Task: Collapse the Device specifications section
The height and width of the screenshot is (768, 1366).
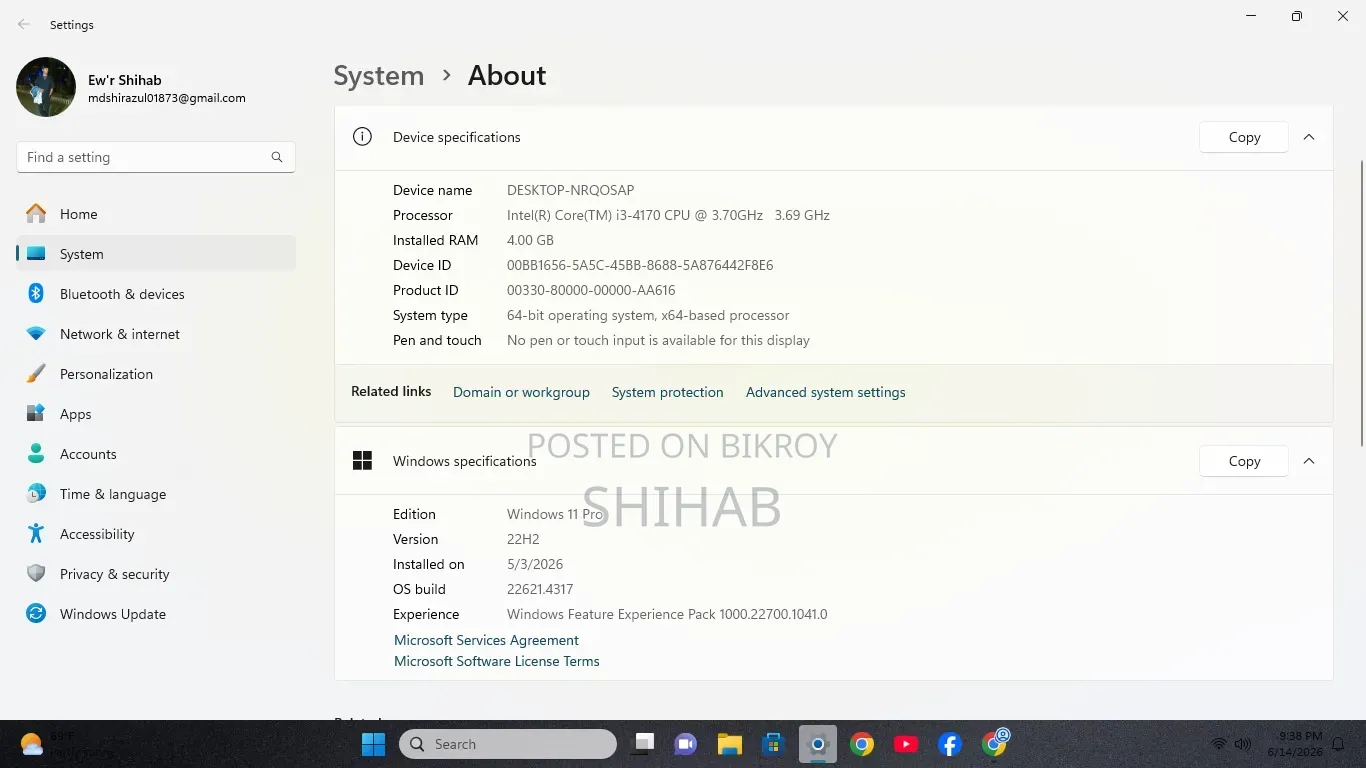Action: 1309,137
